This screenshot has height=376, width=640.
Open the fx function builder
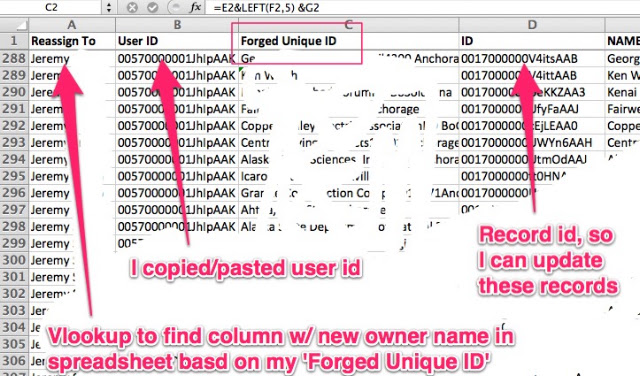click(x=196, y=7)
